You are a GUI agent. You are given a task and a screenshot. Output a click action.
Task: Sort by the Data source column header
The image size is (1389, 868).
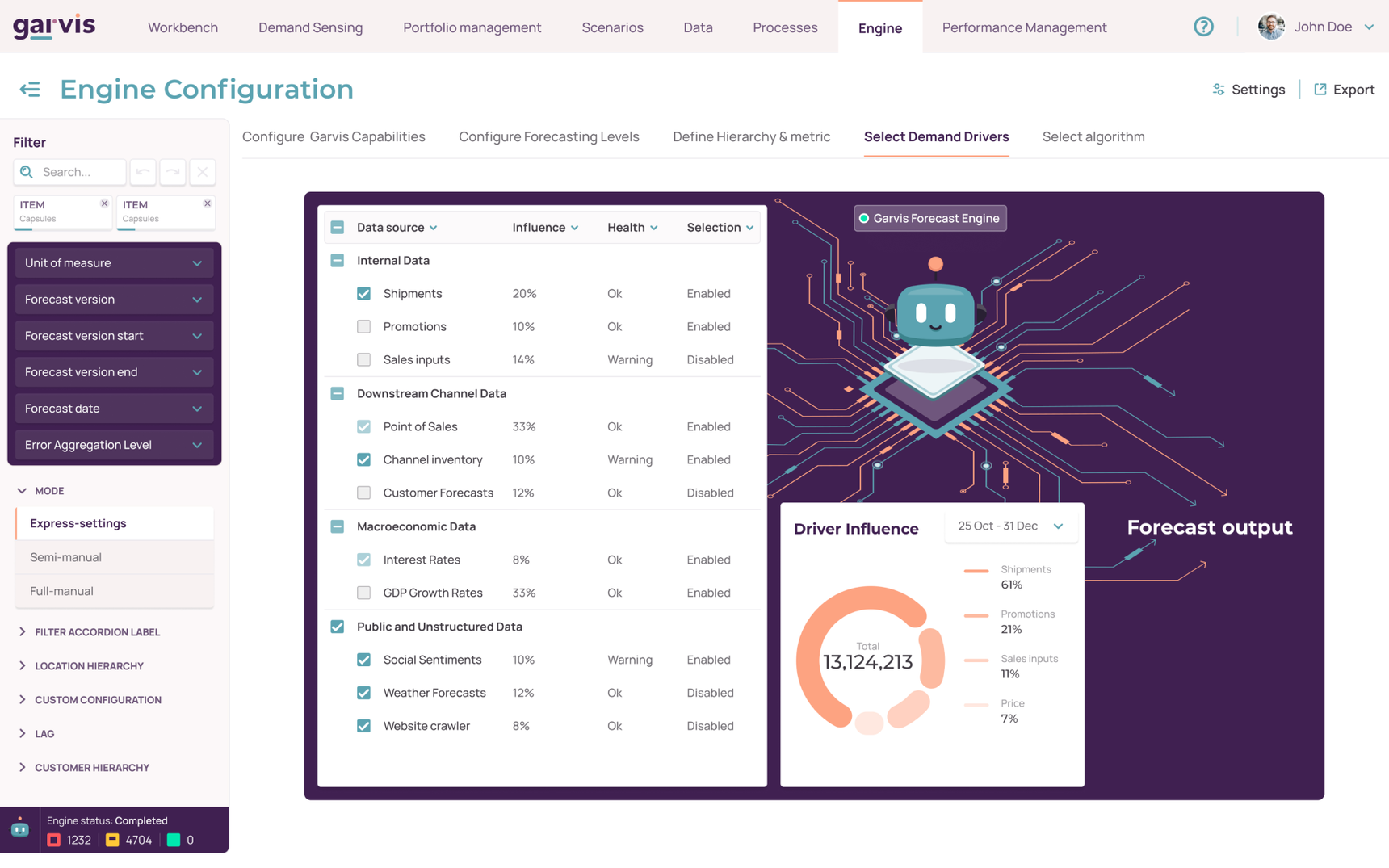point(397,228)
